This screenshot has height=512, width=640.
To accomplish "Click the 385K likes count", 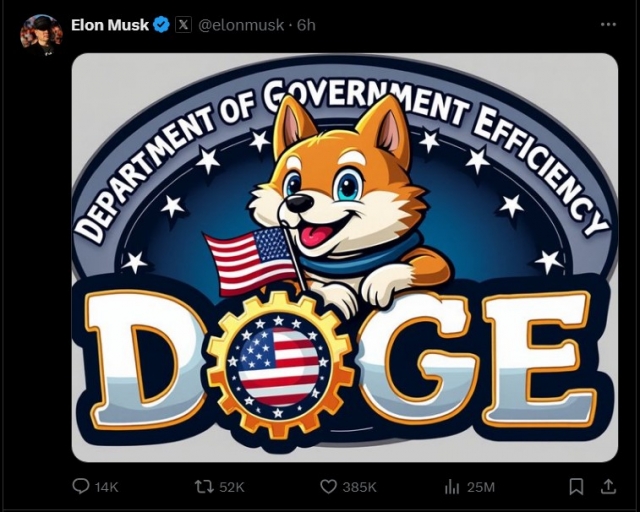I will (360, 487).
